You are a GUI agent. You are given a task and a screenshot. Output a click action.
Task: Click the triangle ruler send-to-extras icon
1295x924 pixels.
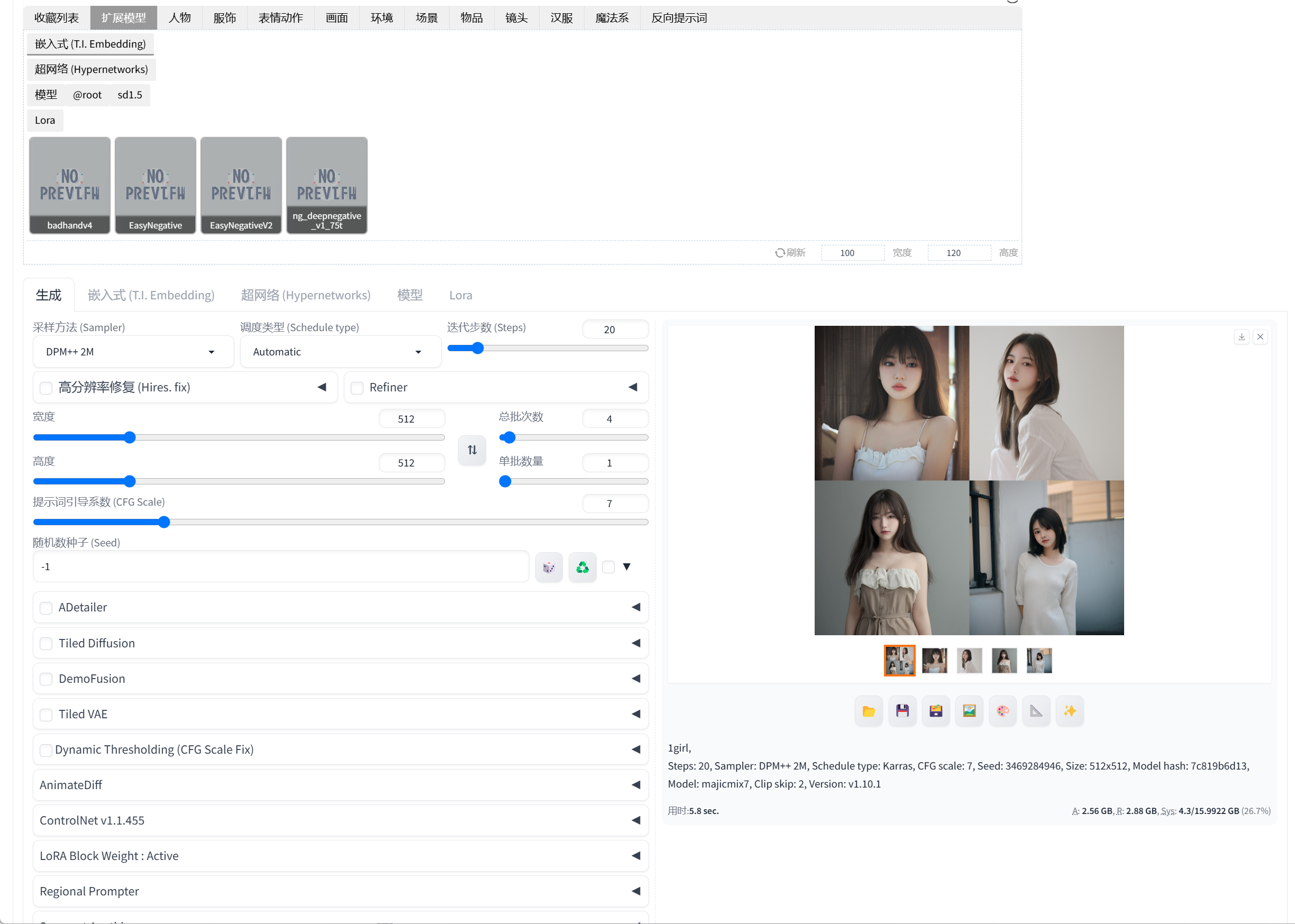(x=1036, y=711)
